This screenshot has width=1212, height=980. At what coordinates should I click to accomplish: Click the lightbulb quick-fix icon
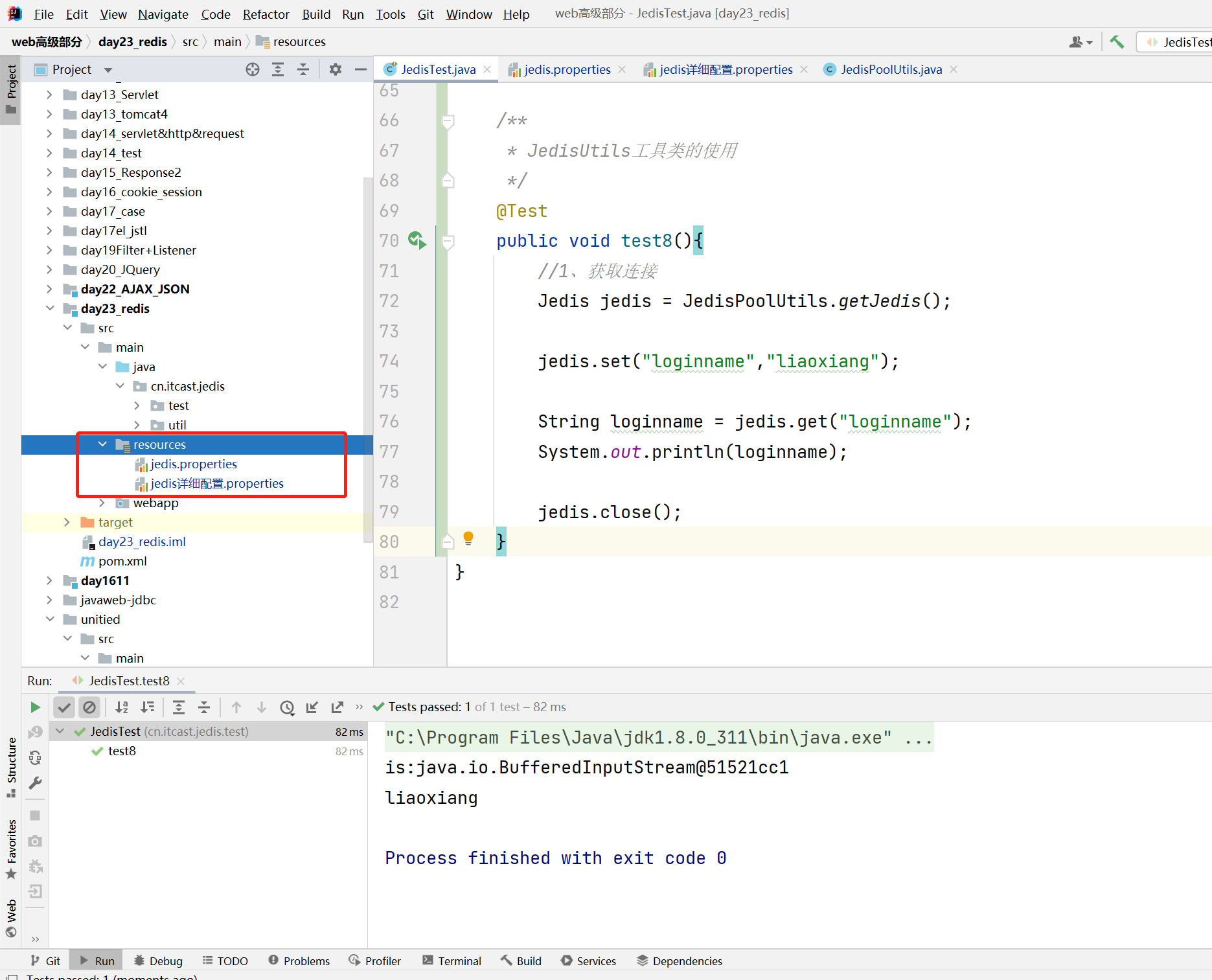[468, 538]
